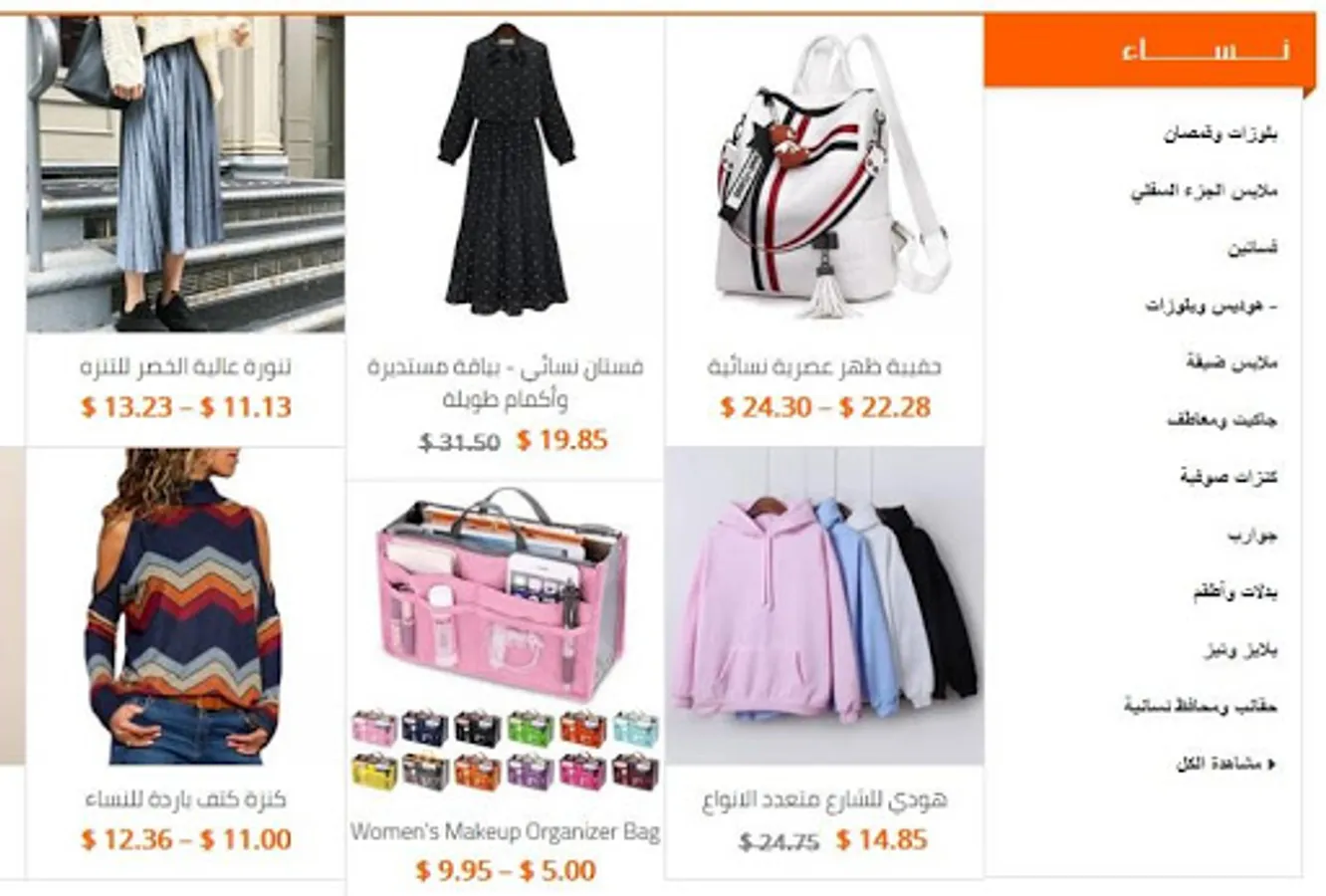The height and width of the screenshot is (896, 1326).
Task: Open the كنزة كتف باردة للنساء product link
Action: tap(186, 799)
